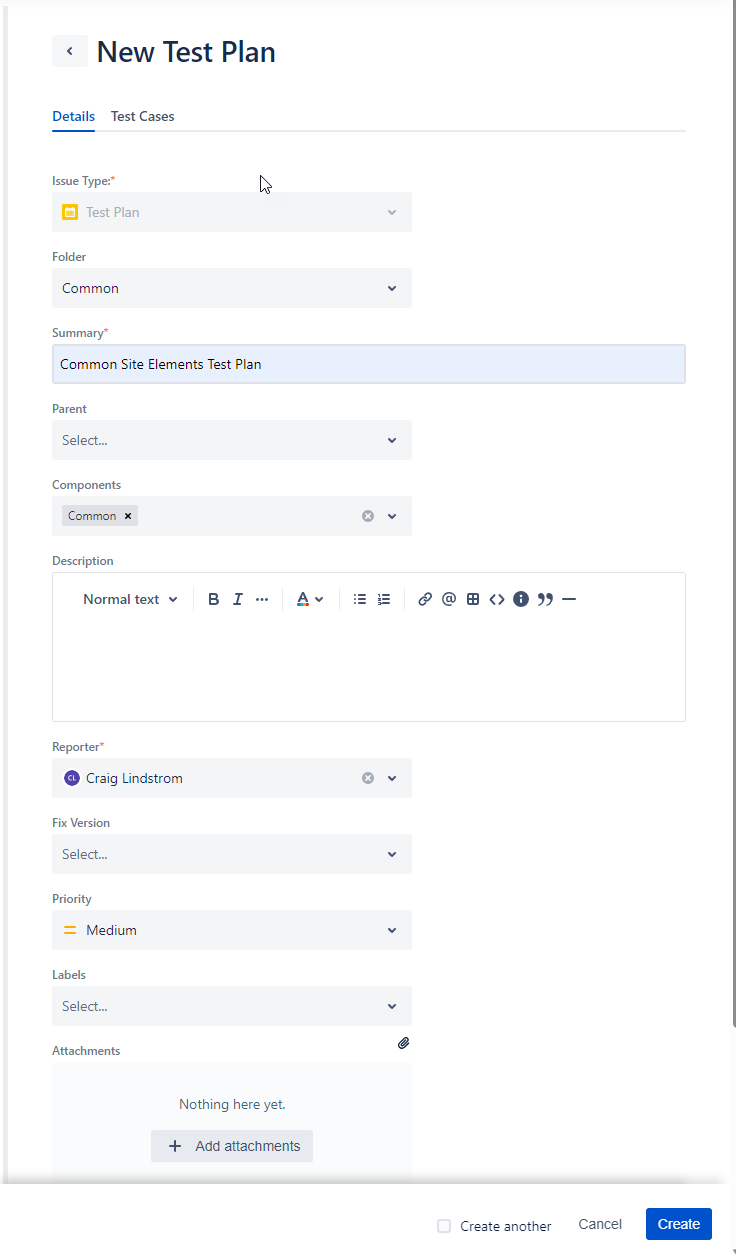Image resolution: width=736 pixels, height=1256 pixels.
Task: Insert a numbered list into the description
Action: click(383, 598)
